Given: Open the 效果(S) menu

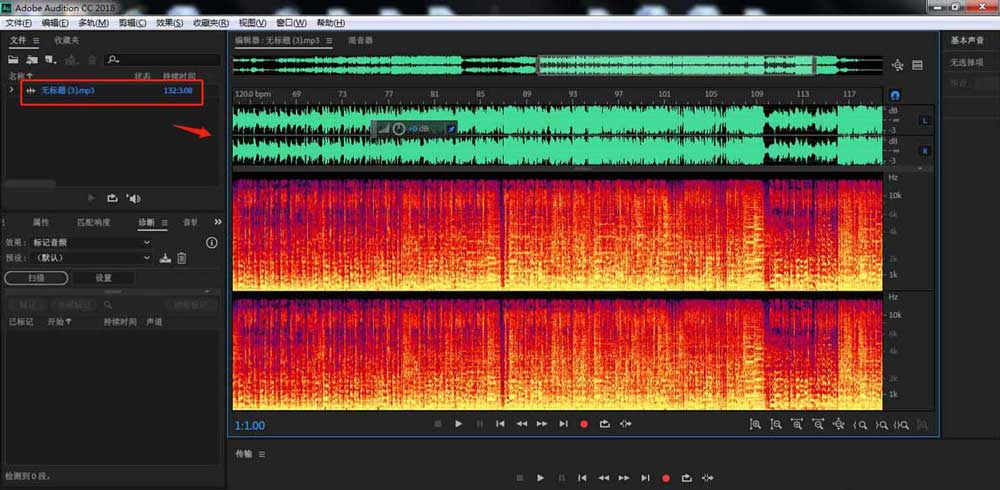Looking at the screenshot, I should click(x=171, y=22).
